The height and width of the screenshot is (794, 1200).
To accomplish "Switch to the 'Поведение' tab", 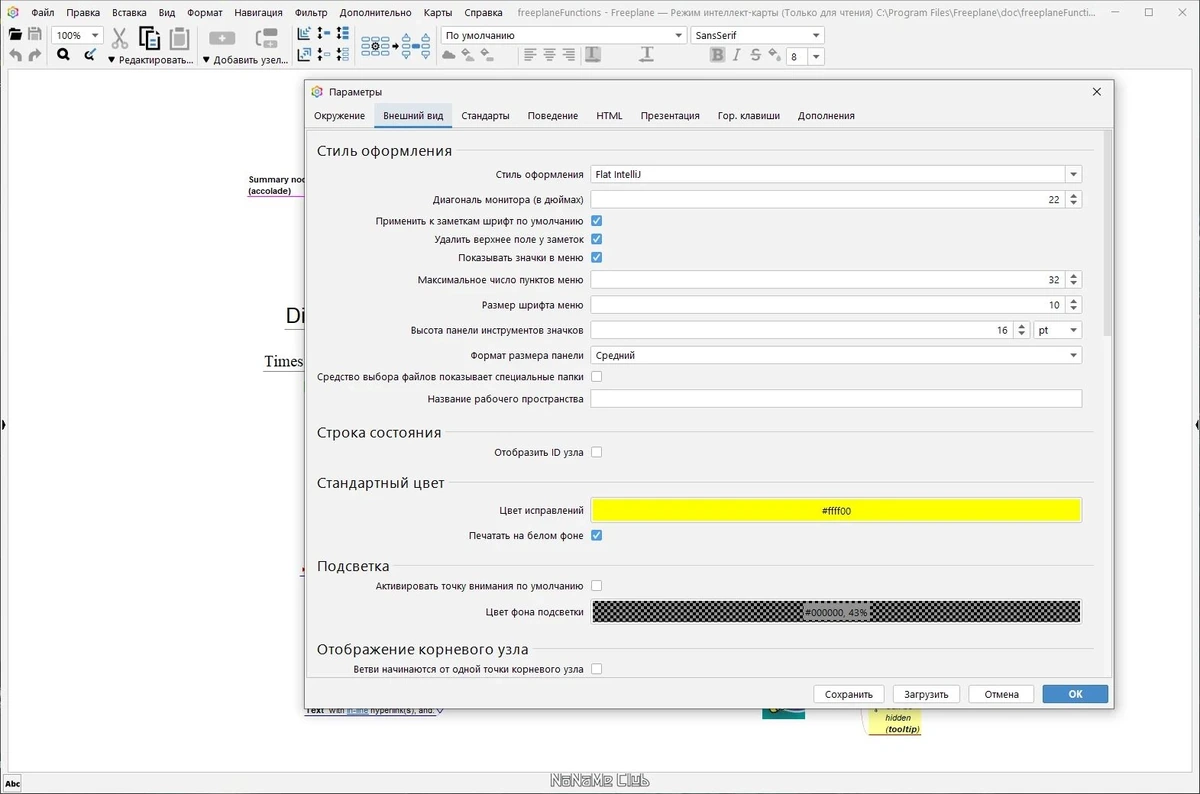I will [x=553, y=116].
